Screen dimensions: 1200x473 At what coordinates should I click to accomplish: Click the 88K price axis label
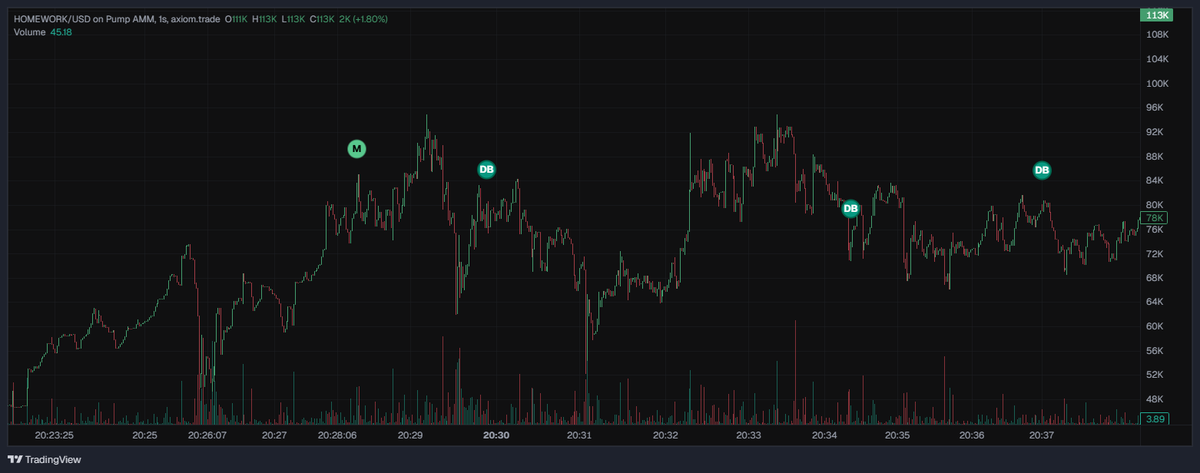[x=1157, y=156]
